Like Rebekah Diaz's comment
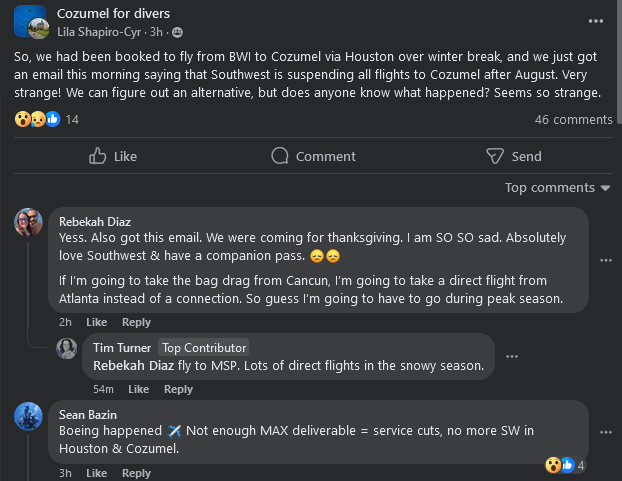This screenshot has width=622, height=481. [96, 322]
